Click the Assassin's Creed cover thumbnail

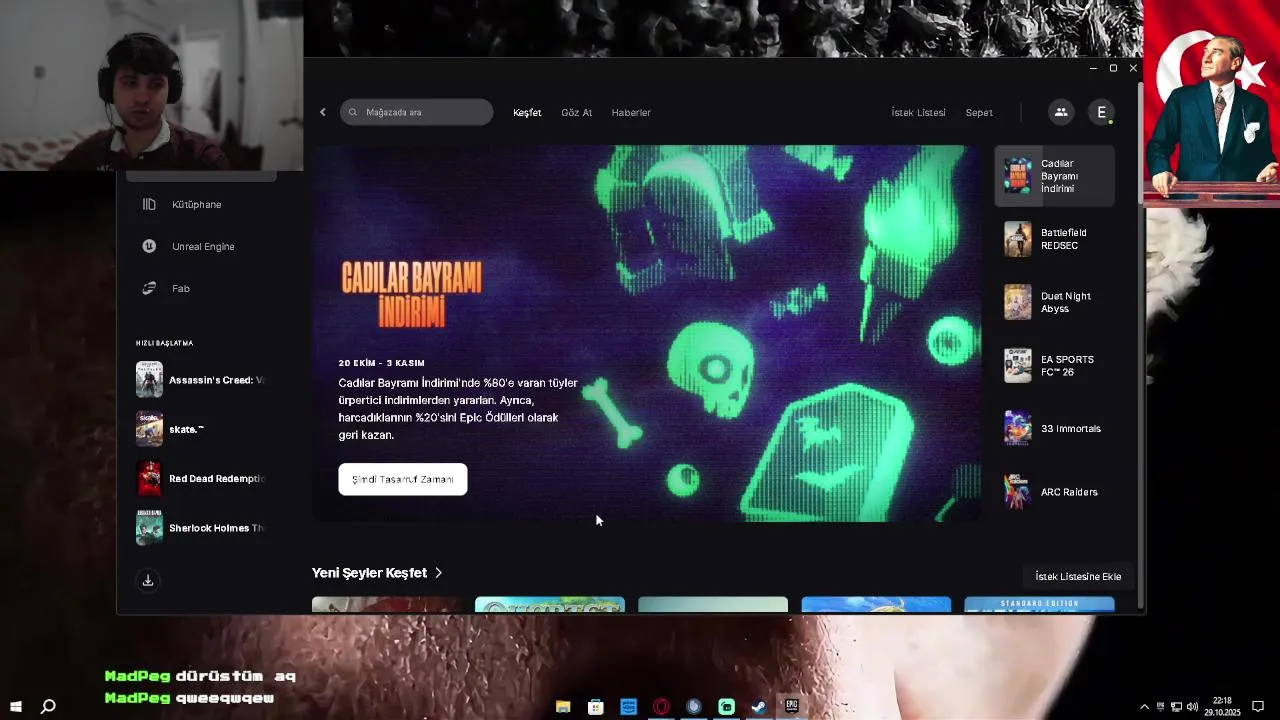point(149,380)
